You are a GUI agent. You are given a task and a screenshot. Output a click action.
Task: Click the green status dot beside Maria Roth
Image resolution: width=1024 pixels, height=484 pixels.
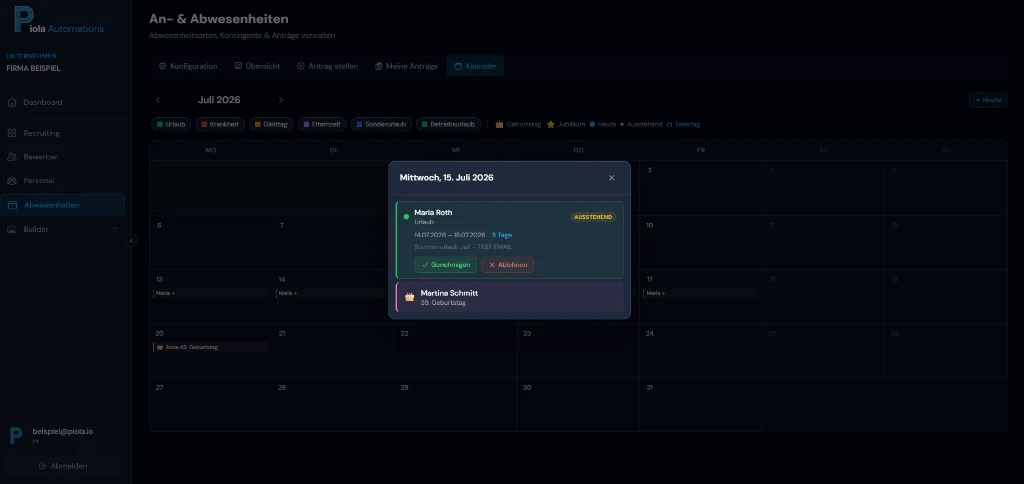[x=406, y=216]
